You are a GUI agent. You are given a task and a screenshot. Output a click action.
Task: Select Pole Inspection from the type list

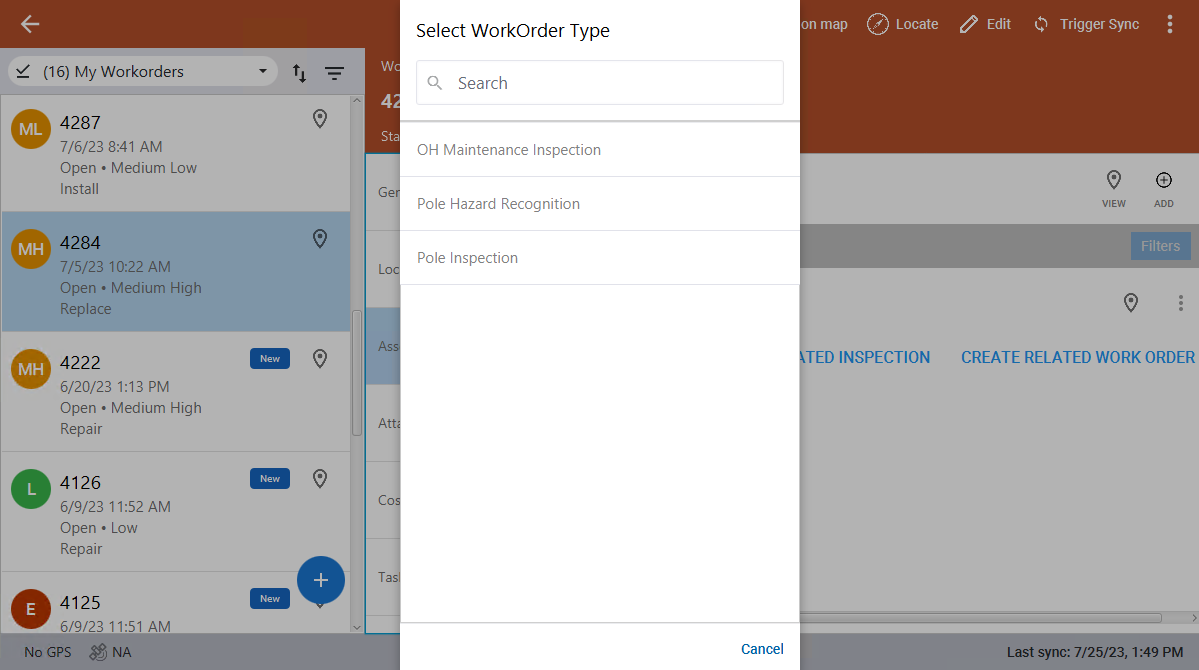[x=467, y=257]
